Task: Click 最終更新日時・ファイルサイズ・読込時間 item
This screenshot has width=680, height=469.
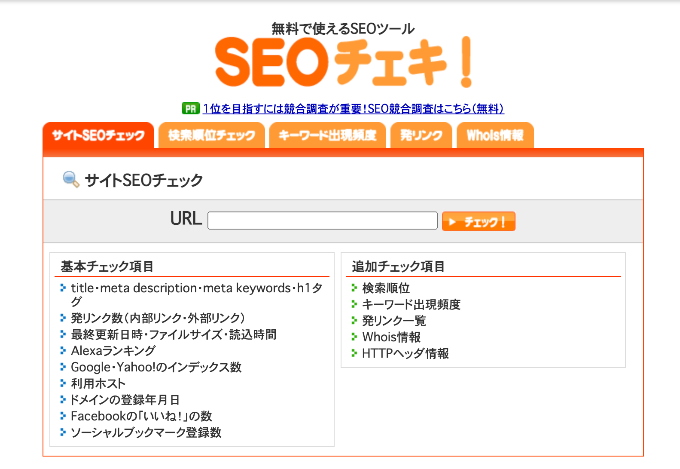Action: pos(173,335)
